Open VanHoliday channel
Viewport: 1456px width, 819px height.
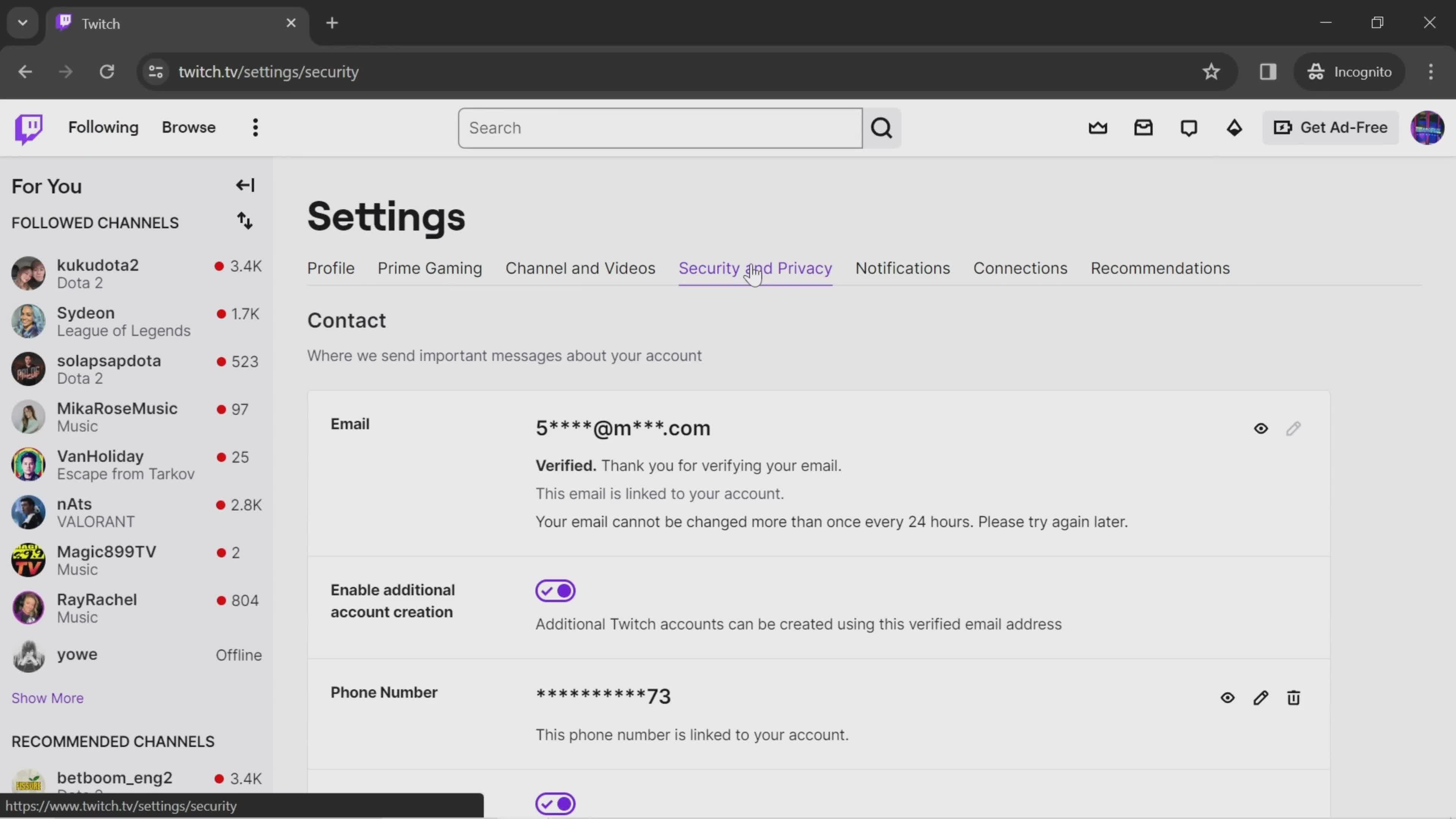[137, 464]
